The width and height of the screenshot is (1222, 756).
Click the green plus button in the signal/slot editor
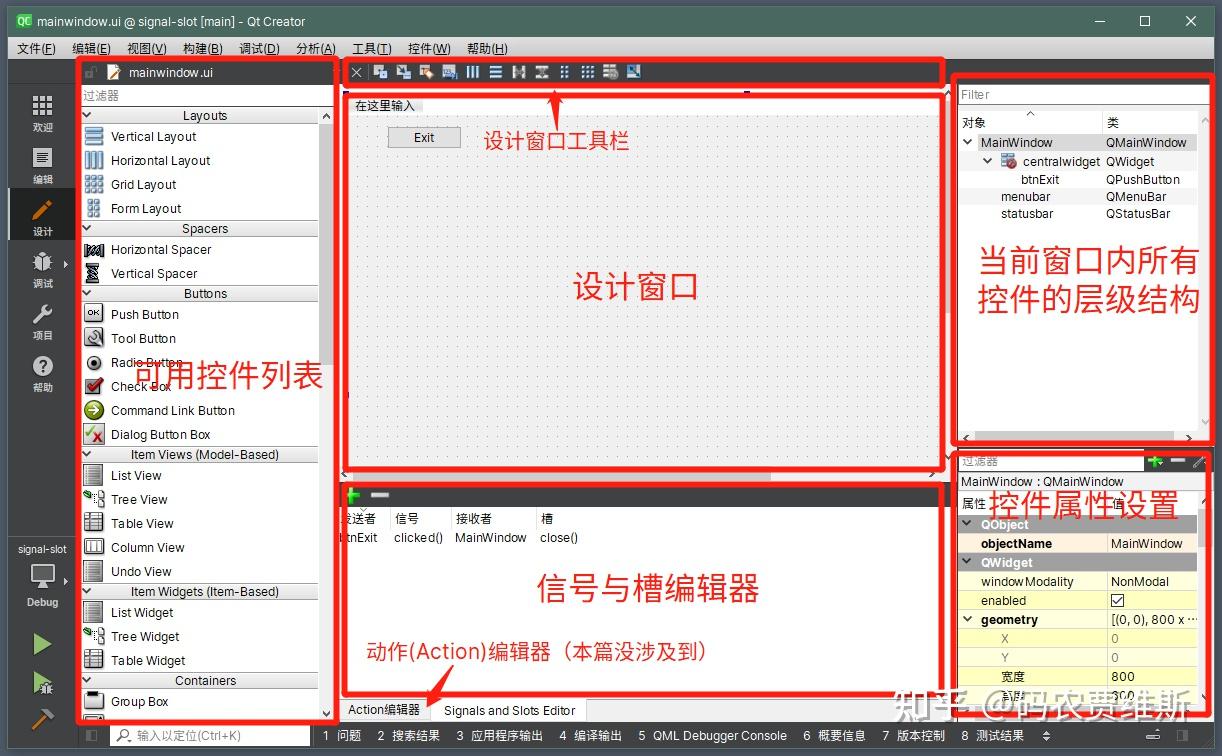354,495
